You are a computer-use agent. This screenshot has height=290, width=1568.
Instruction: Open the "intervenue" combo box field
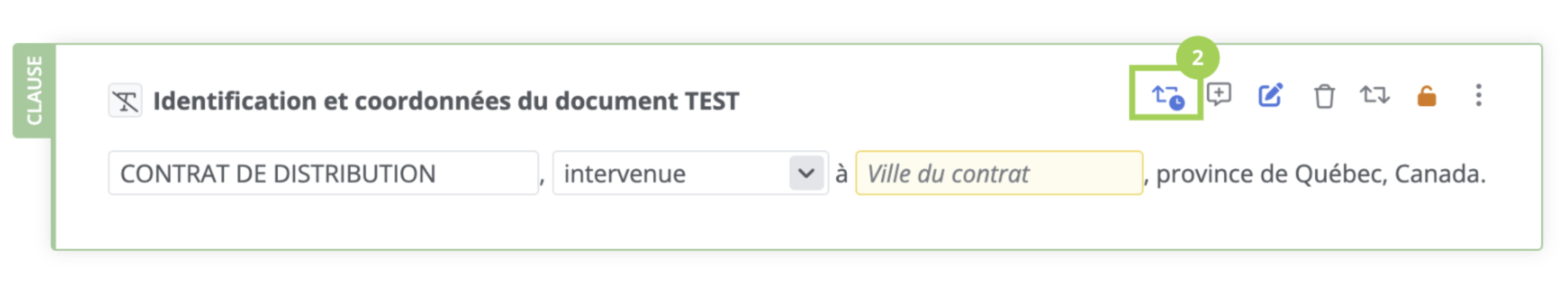coord(670,174)
